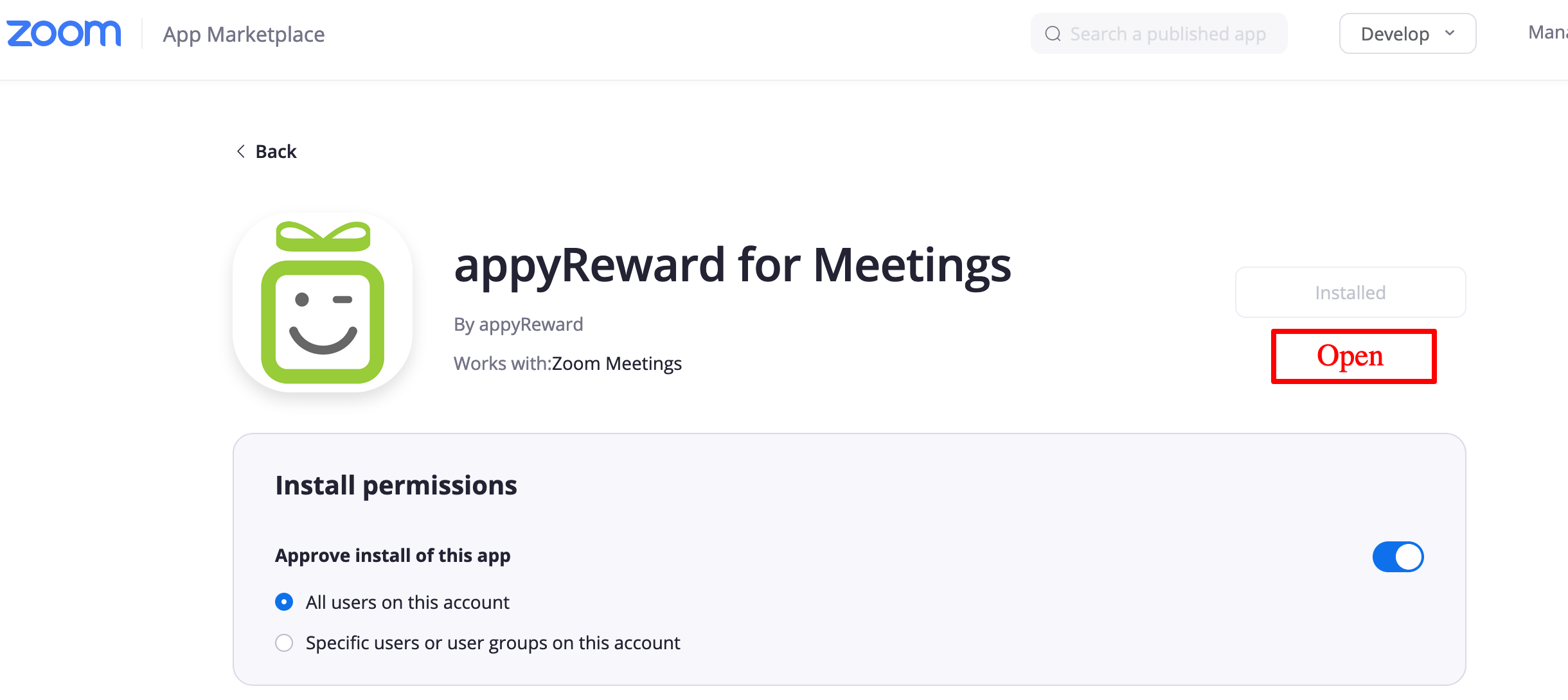Focus the Search a published app field
The width and height of the screenshot is (1568, 700).
click(1168, 34)
